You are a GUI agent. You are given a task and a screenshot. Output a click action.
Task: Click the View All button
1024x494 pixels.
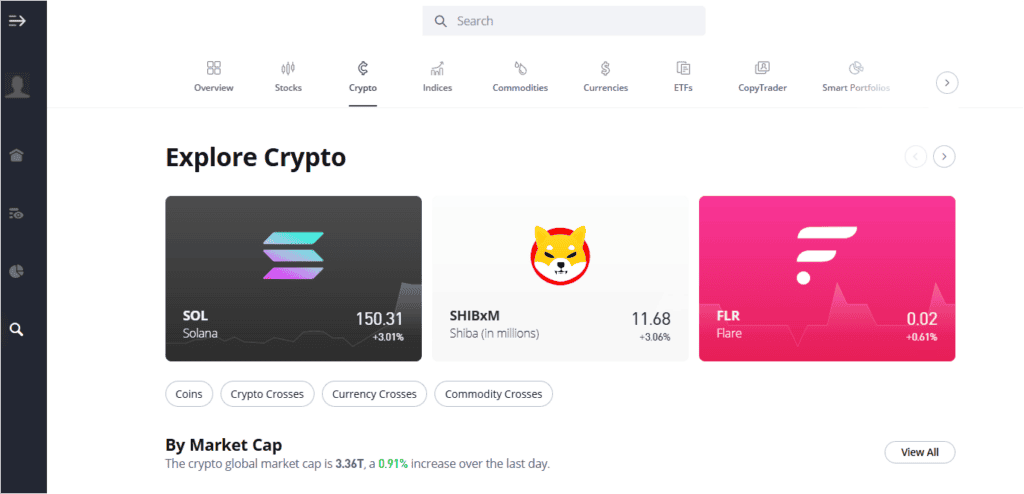click(x=919, y=452)
